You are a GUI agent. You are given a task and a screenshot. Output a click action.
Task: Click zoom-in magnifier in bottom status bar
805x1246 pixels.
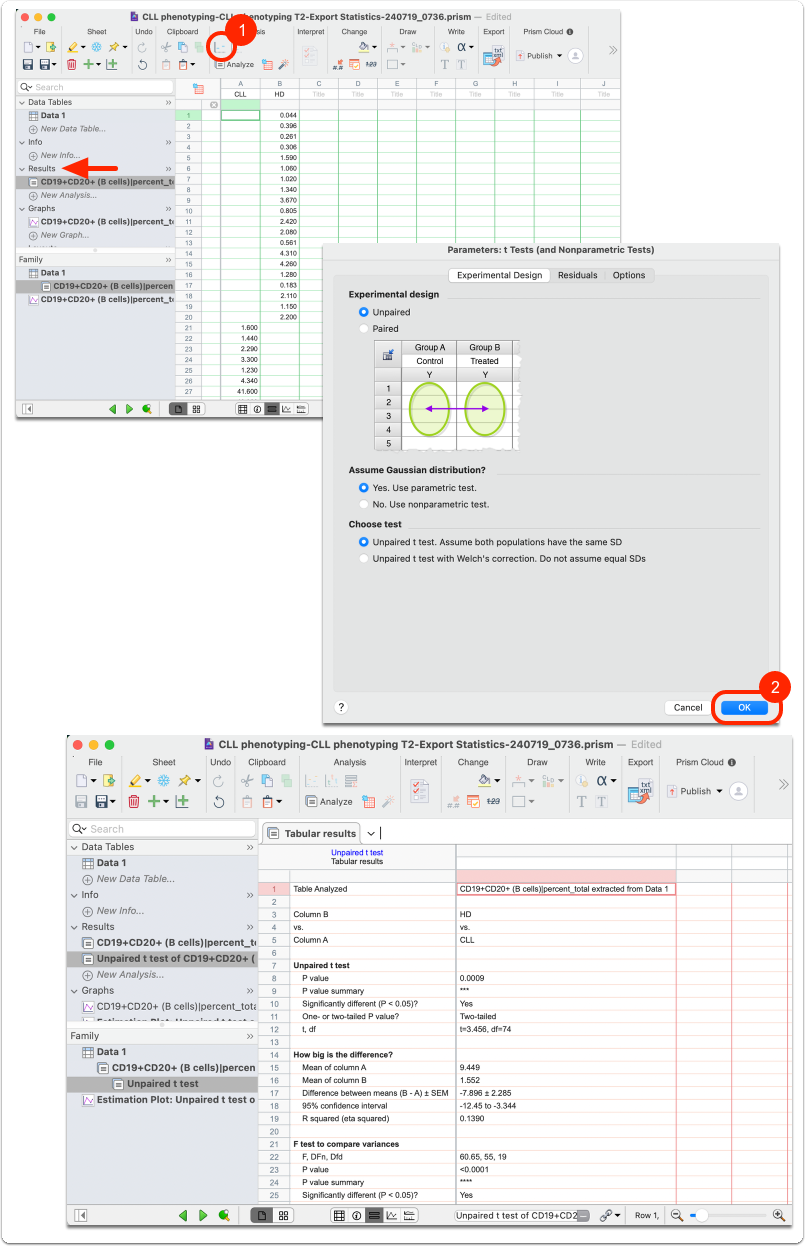tap(779, 1215)
